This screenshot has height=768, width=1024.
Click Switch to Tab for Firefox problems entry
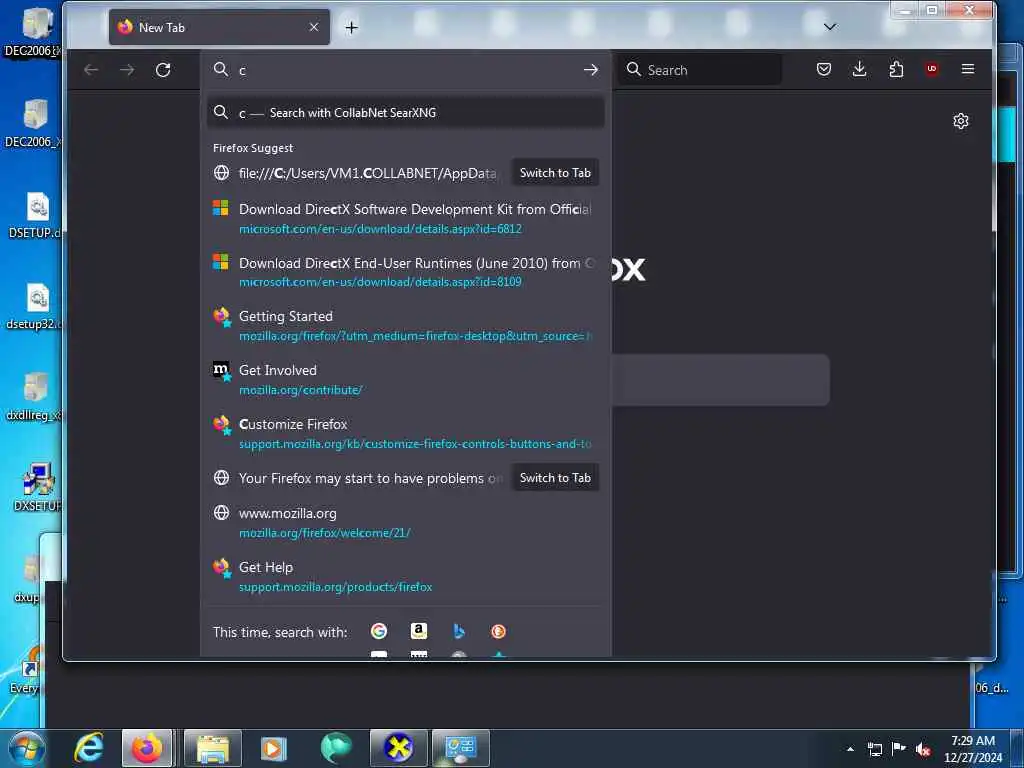tap(555, 477)
